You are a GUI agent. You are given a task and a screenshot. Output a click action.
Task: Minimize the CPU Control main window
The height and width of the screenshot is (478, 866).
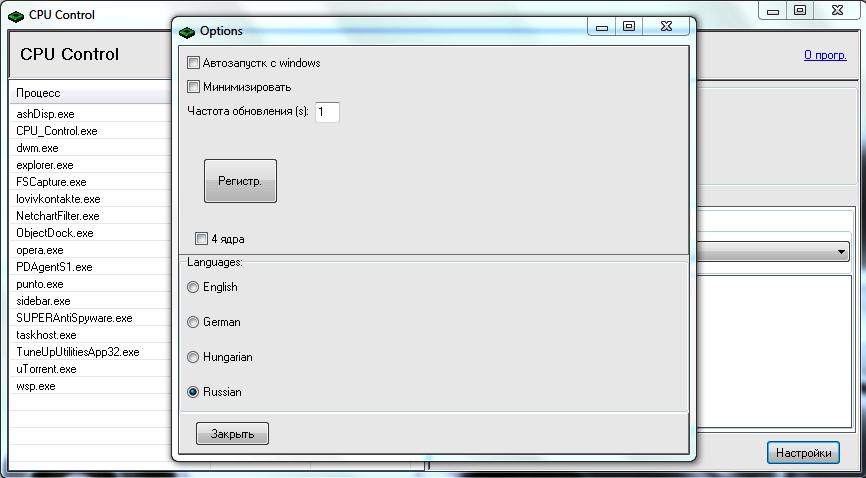pos(773,10)
